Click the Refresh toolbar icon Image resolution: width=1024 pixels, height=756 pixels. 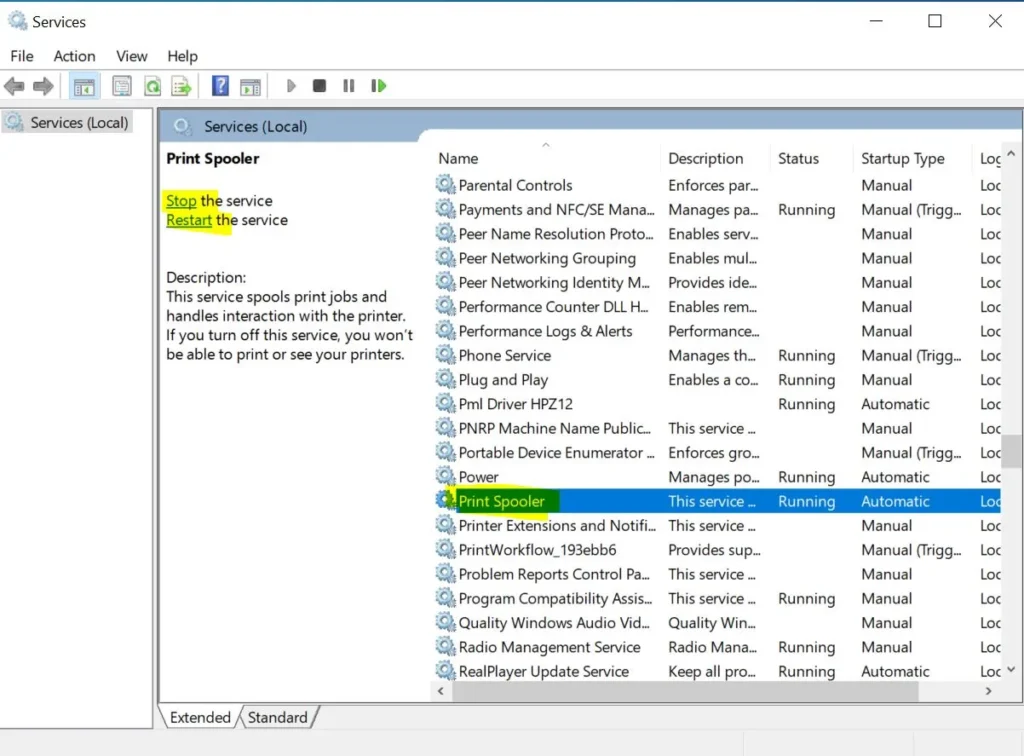[x=153, y=86]
